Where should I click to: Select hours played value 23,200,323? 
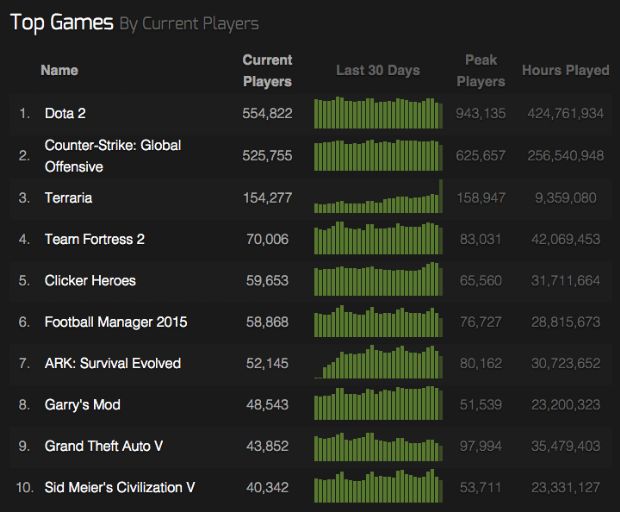(565, 405)
